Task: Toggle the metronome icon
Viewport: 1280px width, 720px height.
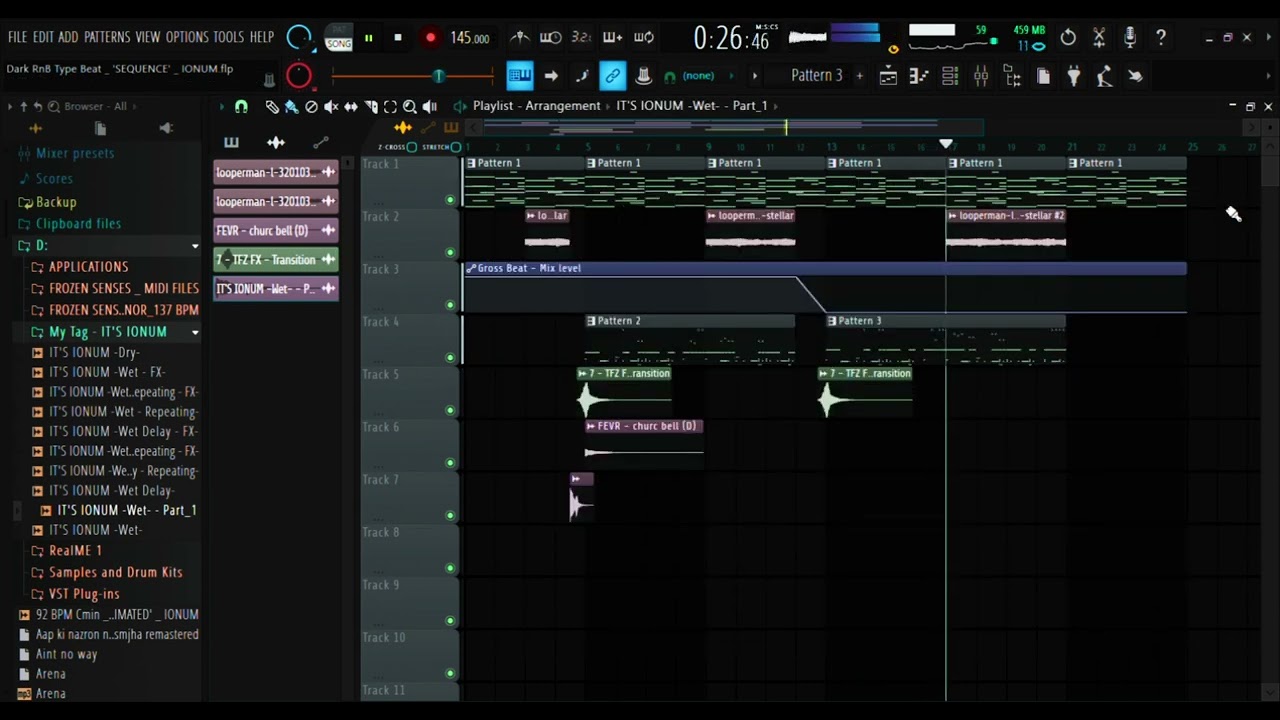Action: pos(520,38)
